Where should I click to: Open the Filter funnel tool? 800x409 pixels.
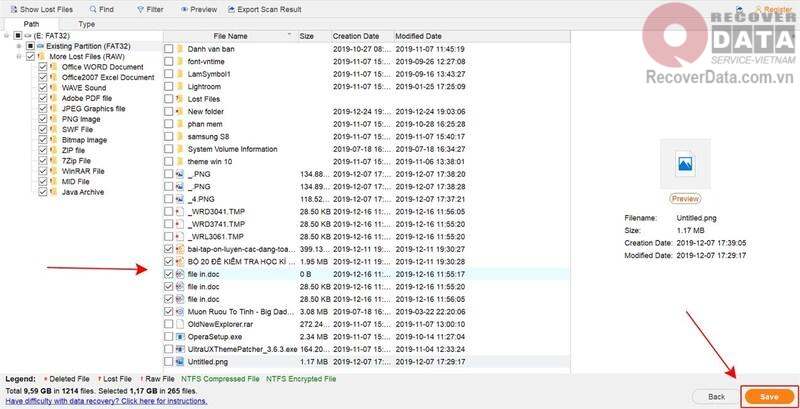coord(140,9)
